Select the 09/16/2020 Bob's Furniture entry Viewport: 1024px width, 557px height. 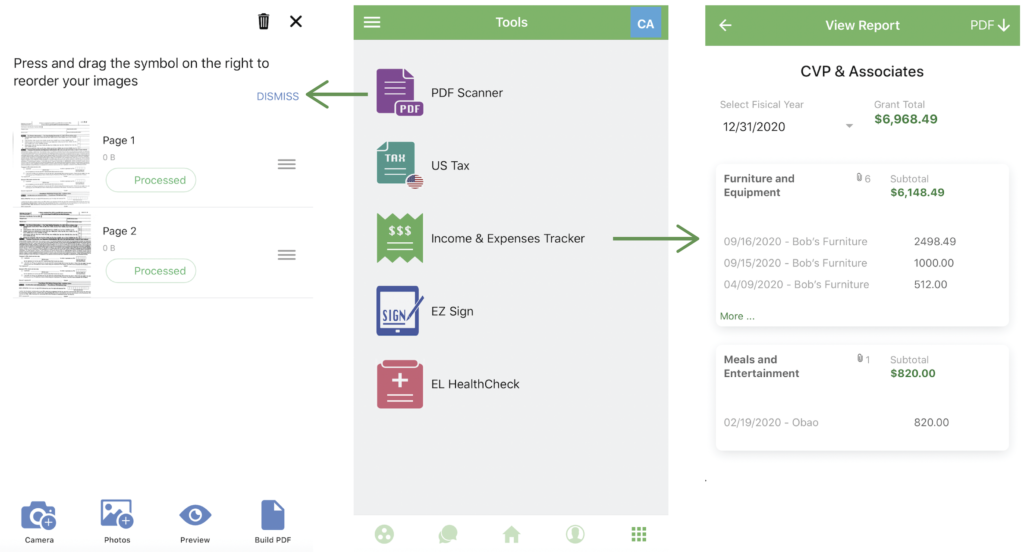tap(795, 242)
